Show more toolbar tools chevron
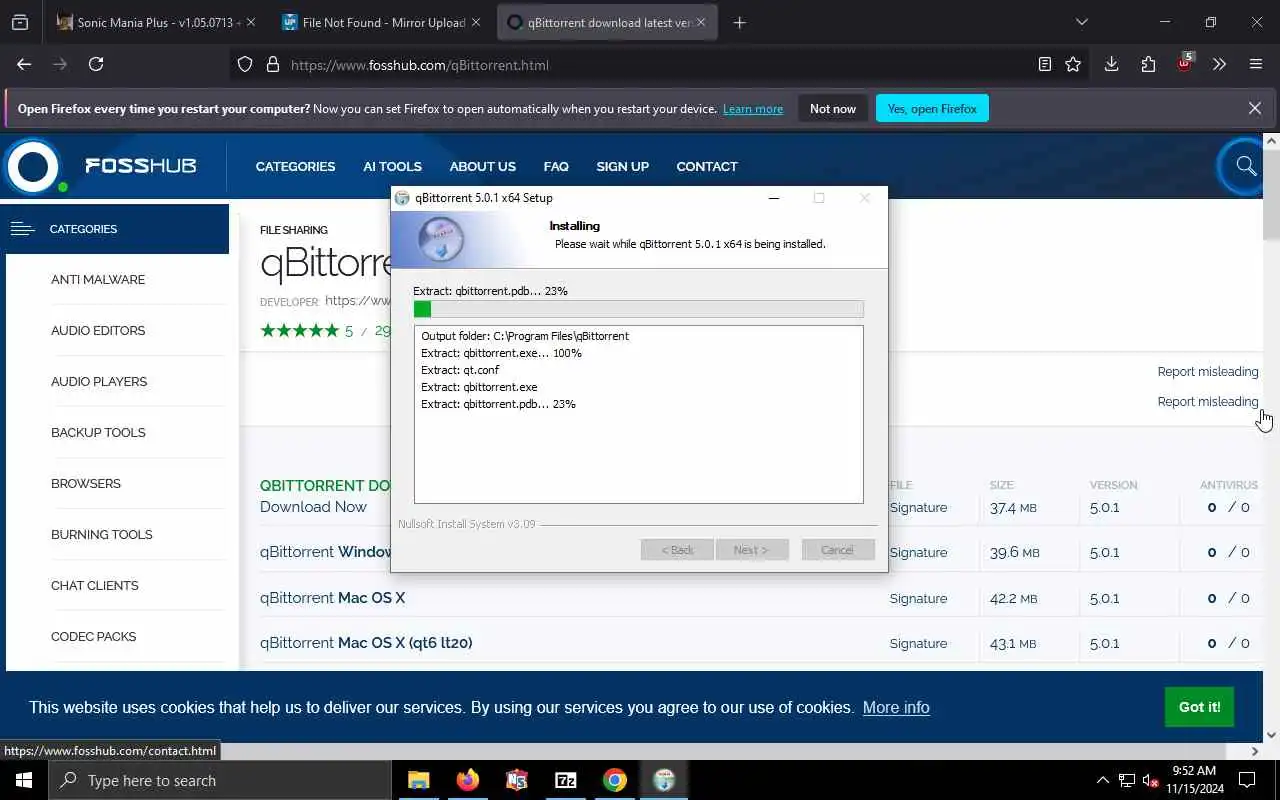The width and height of the screenshot is (1280, 800). click(1219, 64)
